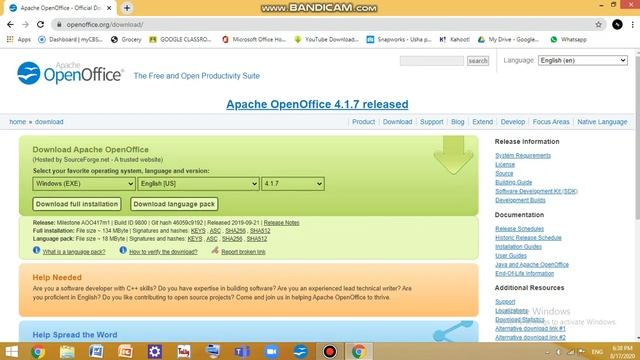Open the Support menu item
Image resolution: width=640 pixels, height=360 pixels.
click(x=431, y=122)
